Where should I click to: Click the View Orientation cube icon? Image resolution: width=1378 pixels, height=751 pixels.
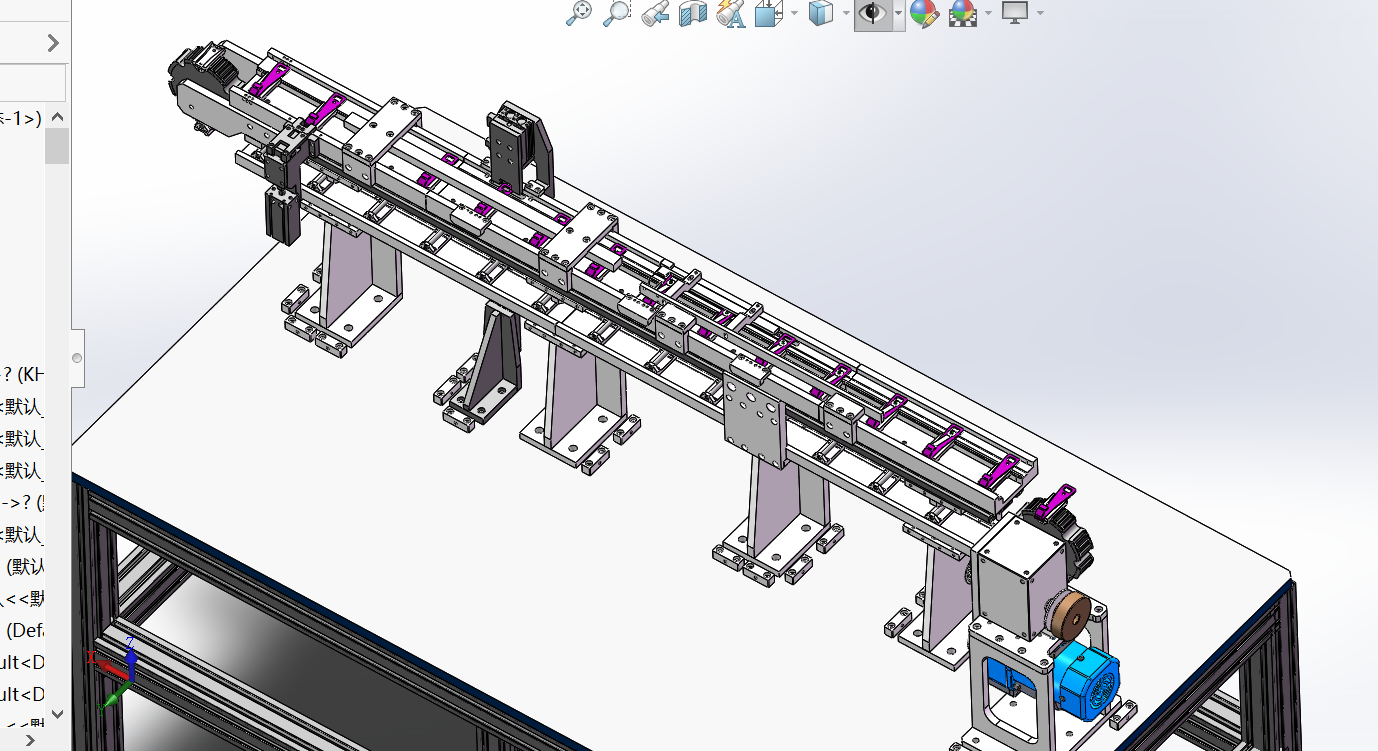(767, 13)
